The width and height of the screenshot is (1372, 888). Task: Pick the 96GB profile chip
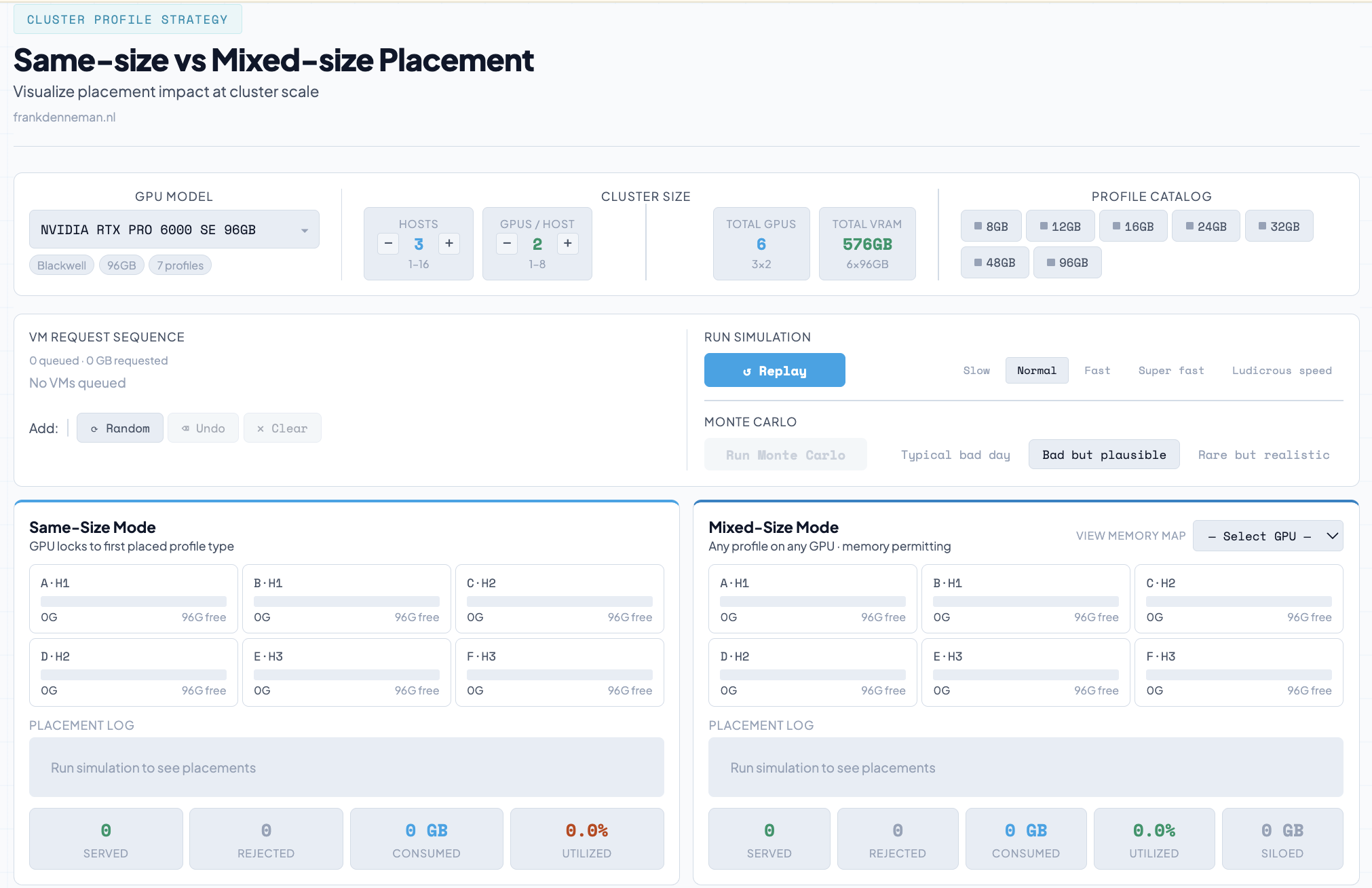1067,262
